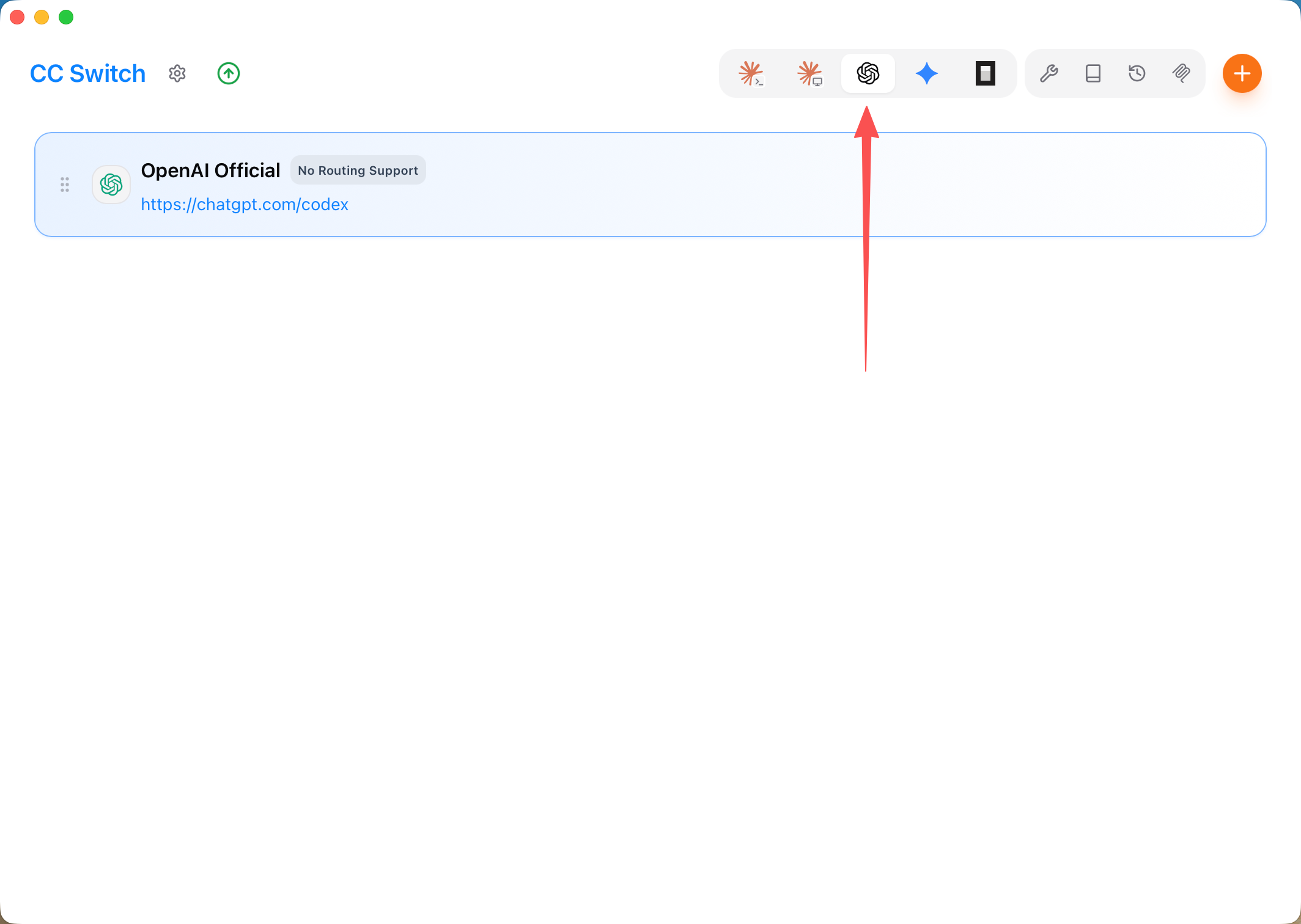
Task: Open the chatgpt.com/codex link
Action: coord(245,204)
